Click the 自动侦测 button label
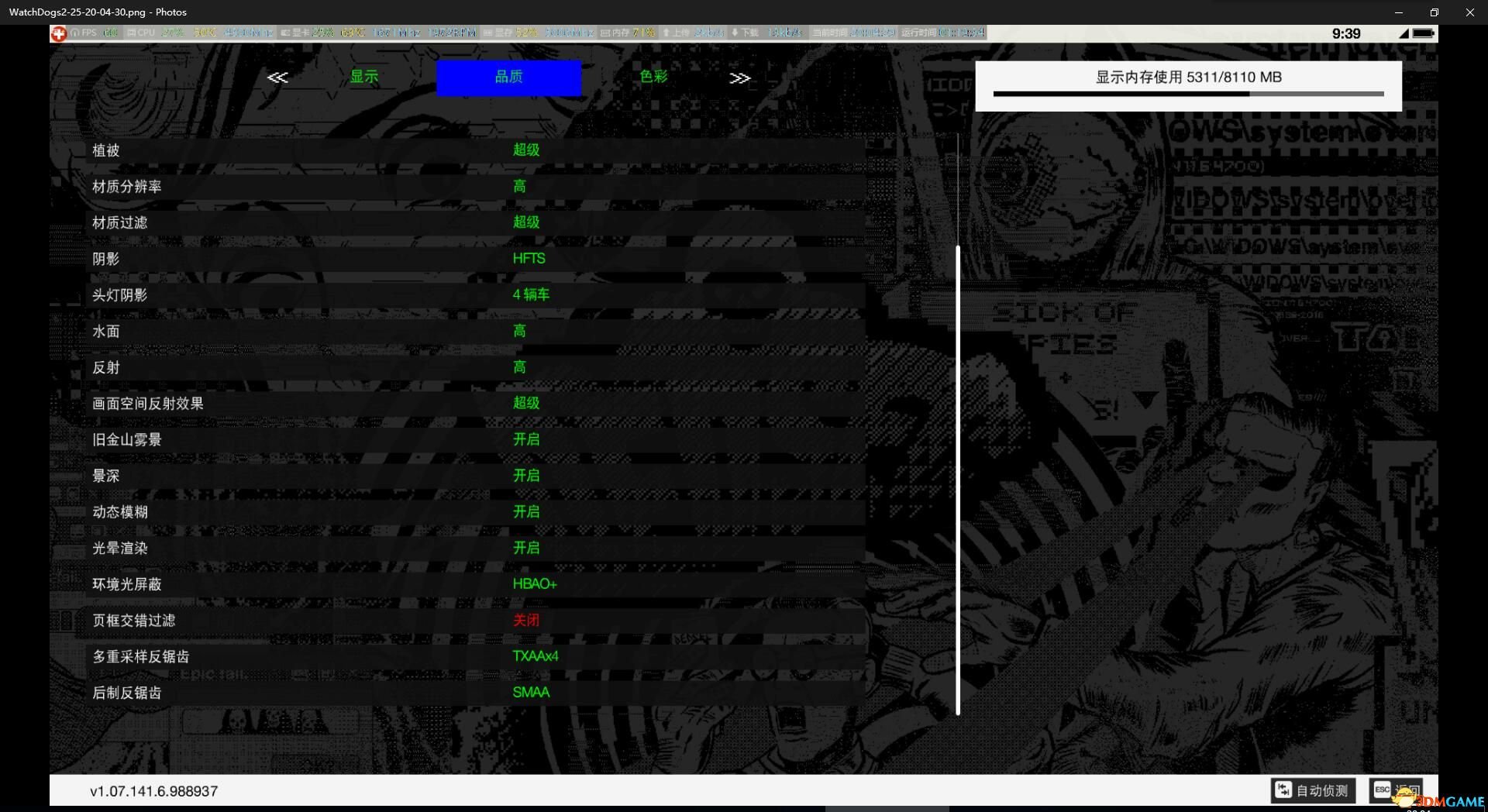This screenshot has height=812, width=1488. tap(1322, 790)
